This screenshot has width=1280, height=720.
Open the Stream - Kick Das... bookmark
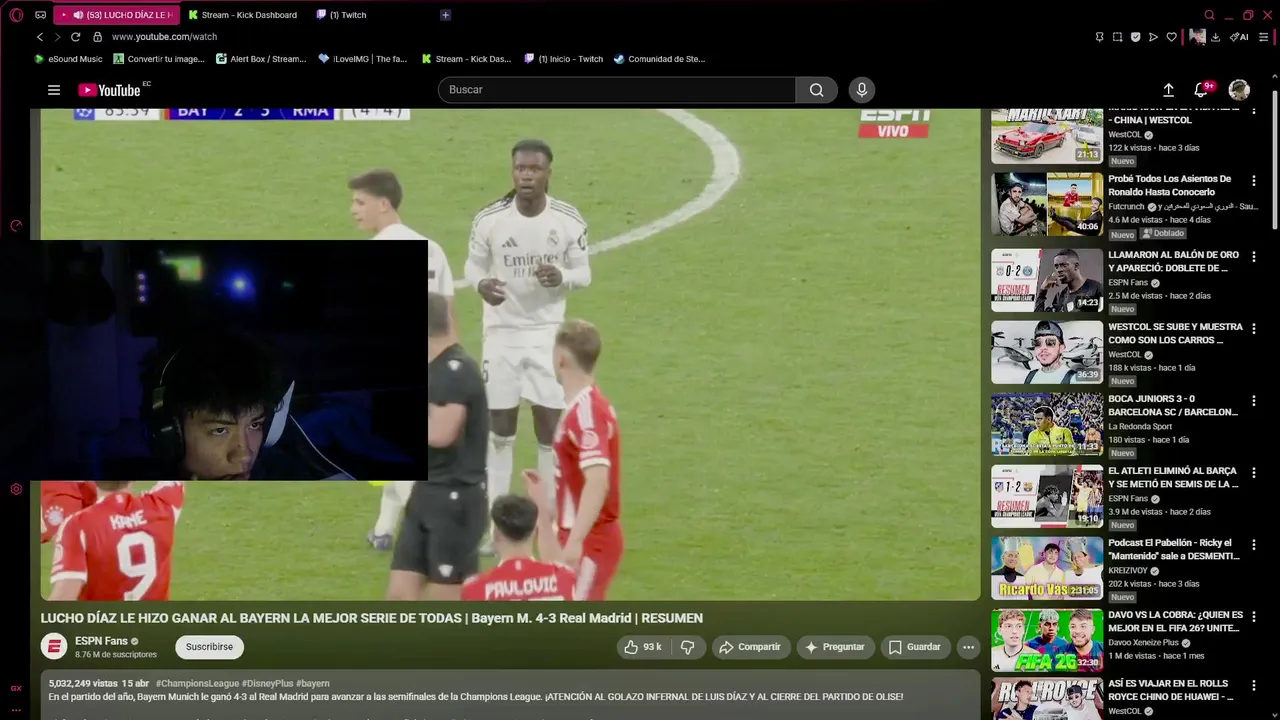tap(466, 59)
